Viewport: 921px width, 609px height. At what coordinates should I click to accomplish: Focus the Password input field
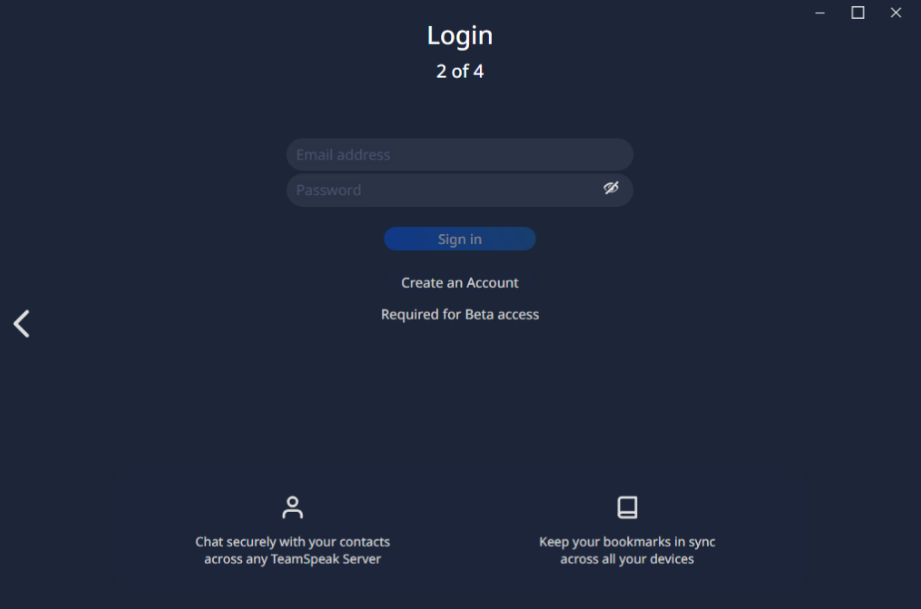click(460, 190)
